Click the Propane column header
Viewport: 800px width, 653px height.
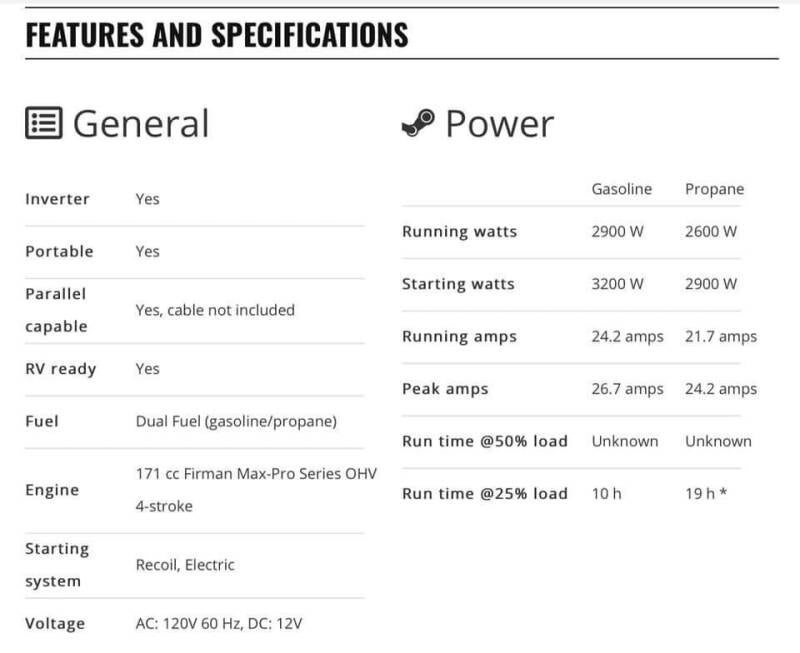[714, 189]
